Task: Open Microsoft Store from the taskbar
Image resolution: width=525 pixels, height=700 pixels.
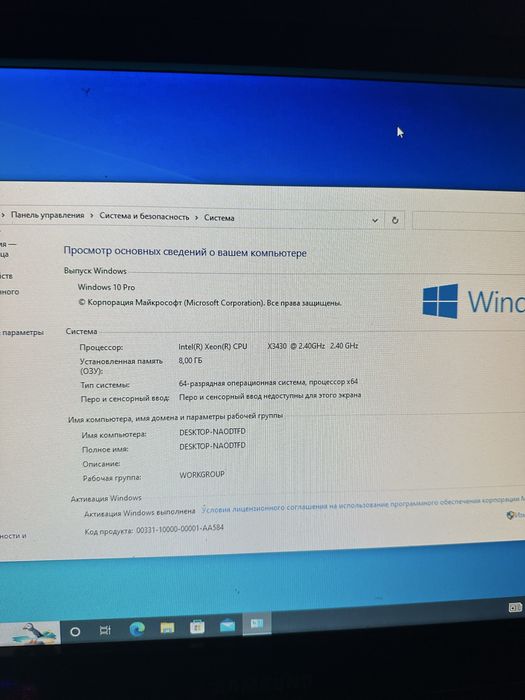Action: [x=197, y=626]
